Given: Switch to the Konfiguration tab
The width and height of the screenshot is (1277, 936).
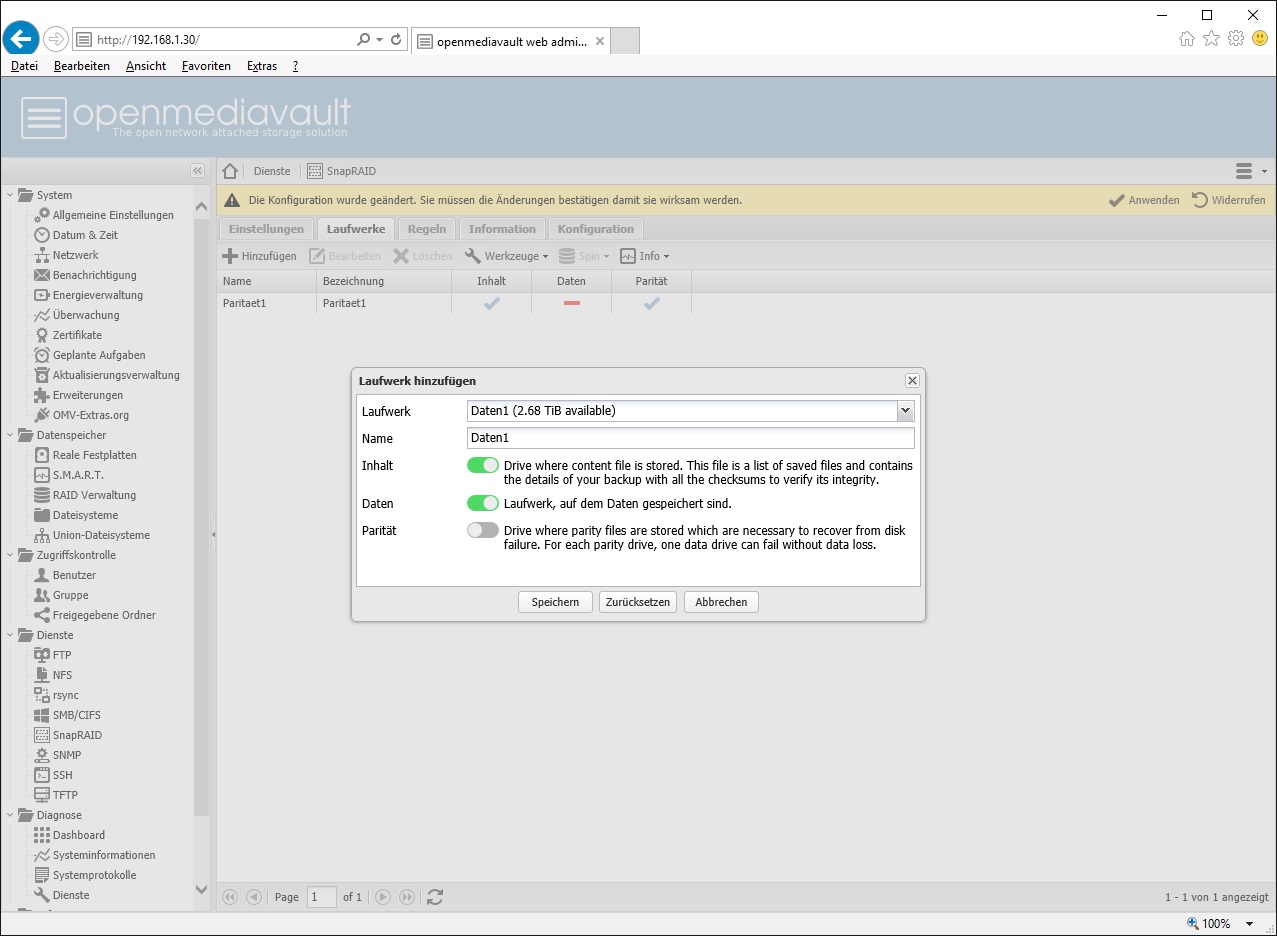Looking at the screenshot, I should tap(596, 229).
